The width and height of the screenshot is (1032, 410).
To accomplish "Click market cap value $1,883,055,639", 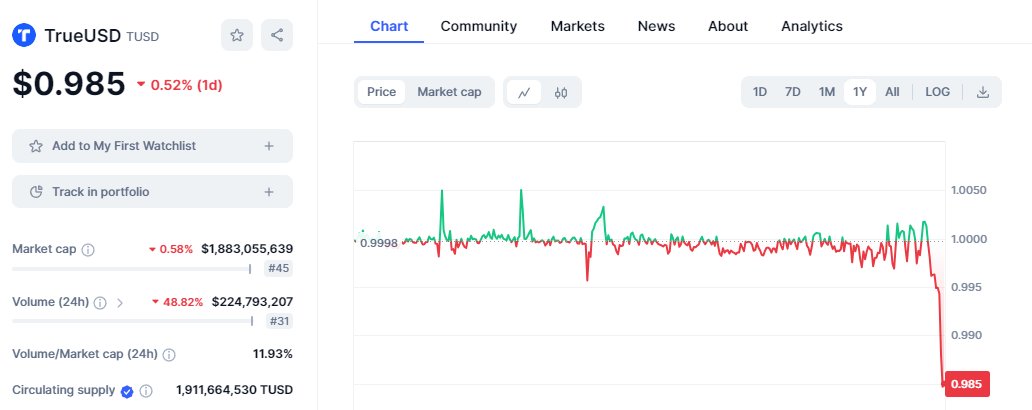I will [x=247, y=249].
